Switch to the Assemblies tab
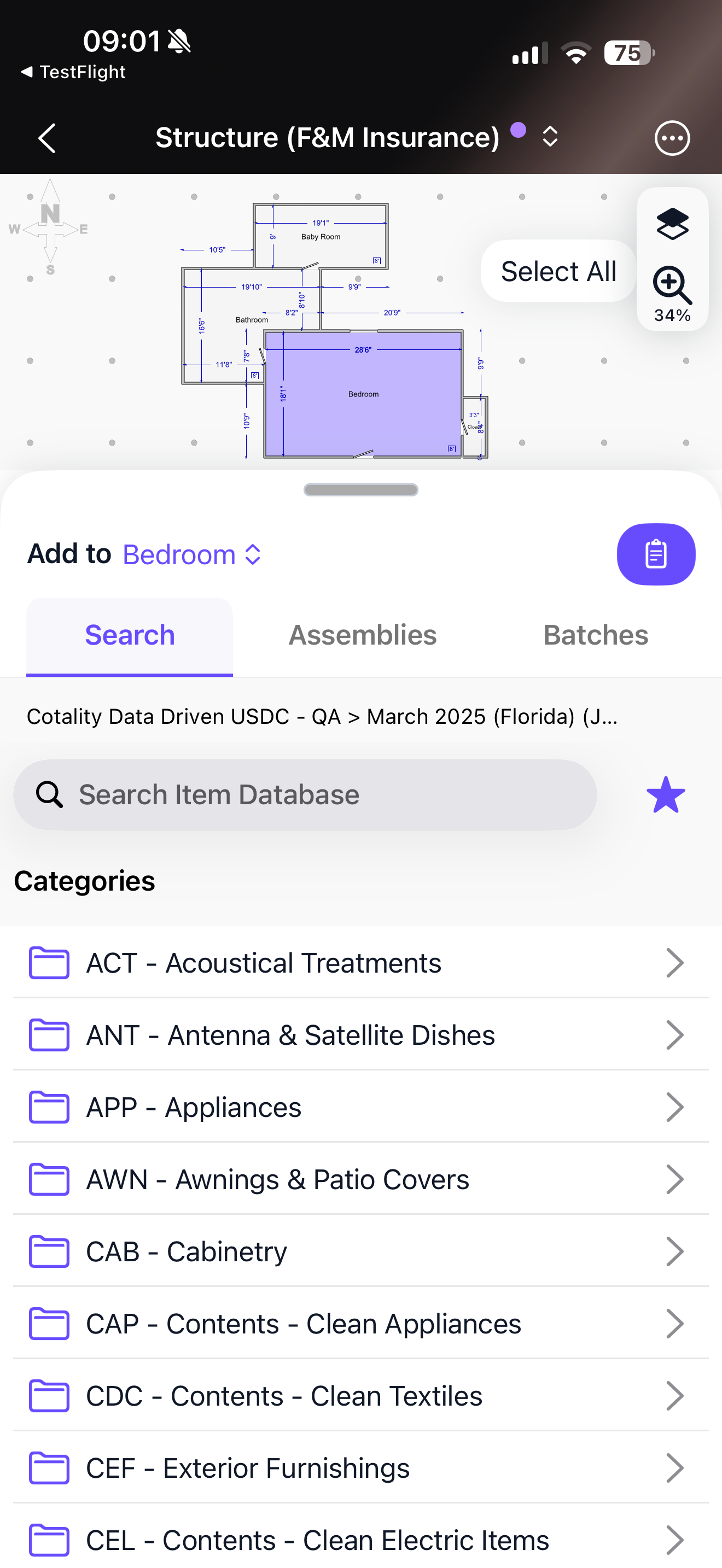 pyautogui.click(x=362, y=635)
